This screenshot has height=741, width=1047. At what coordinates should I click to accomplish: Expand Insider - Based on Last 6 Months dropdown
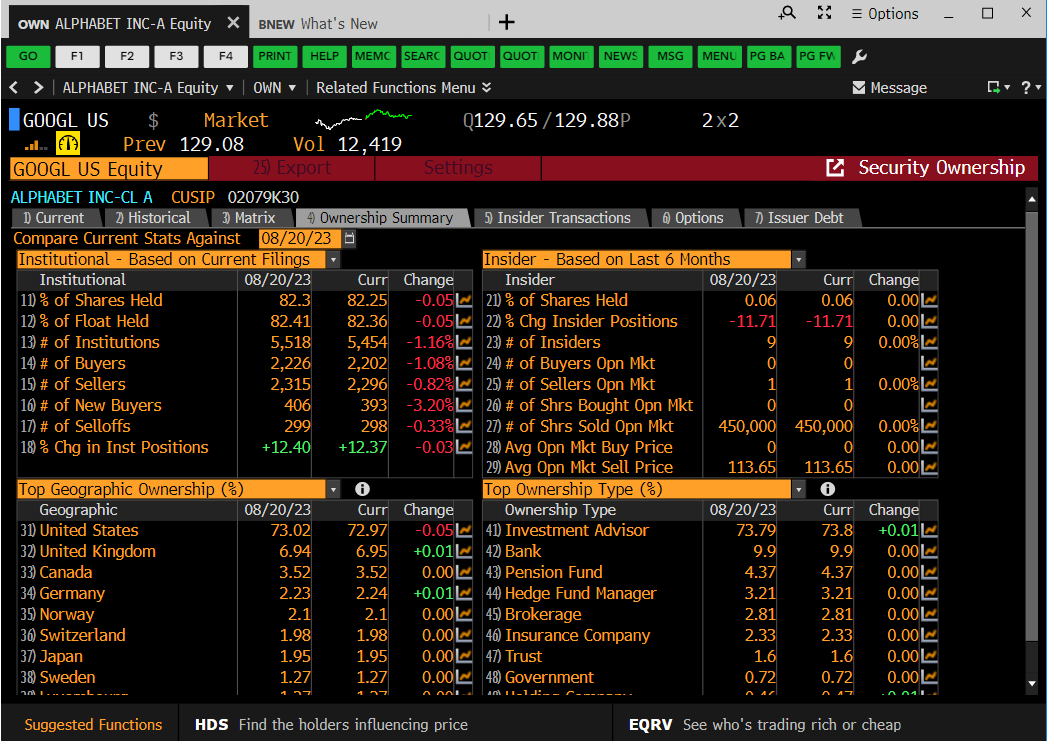coord(798,260)
